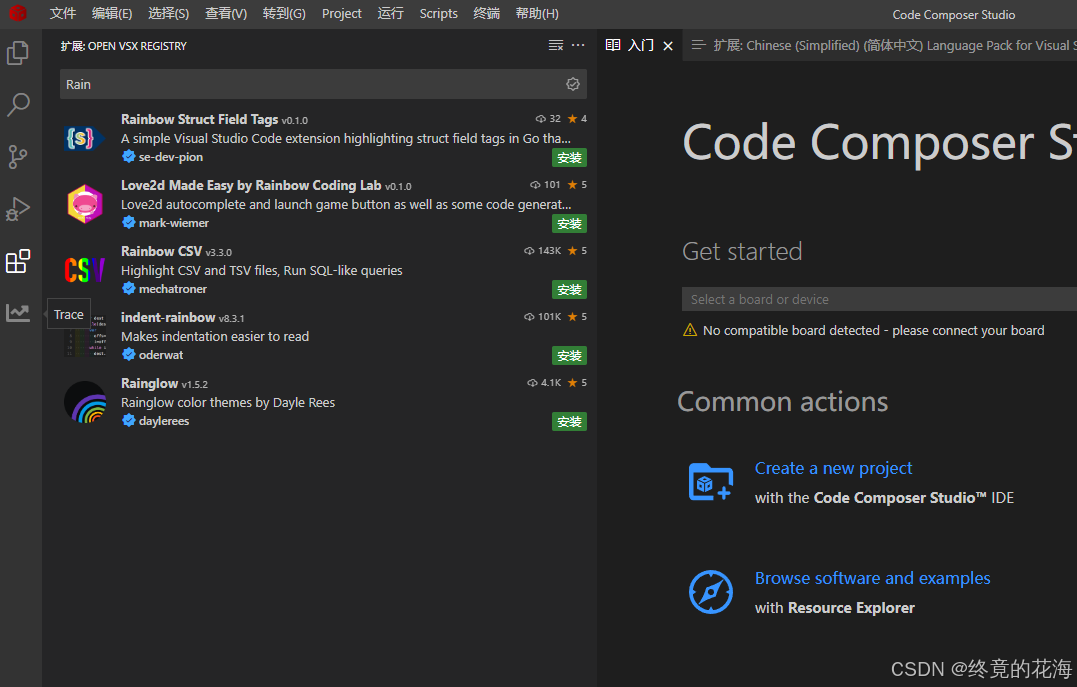1077x687 pixels.
Task: Click the Rainbow Struct Field Tags icon
Action: click(84, 138)
